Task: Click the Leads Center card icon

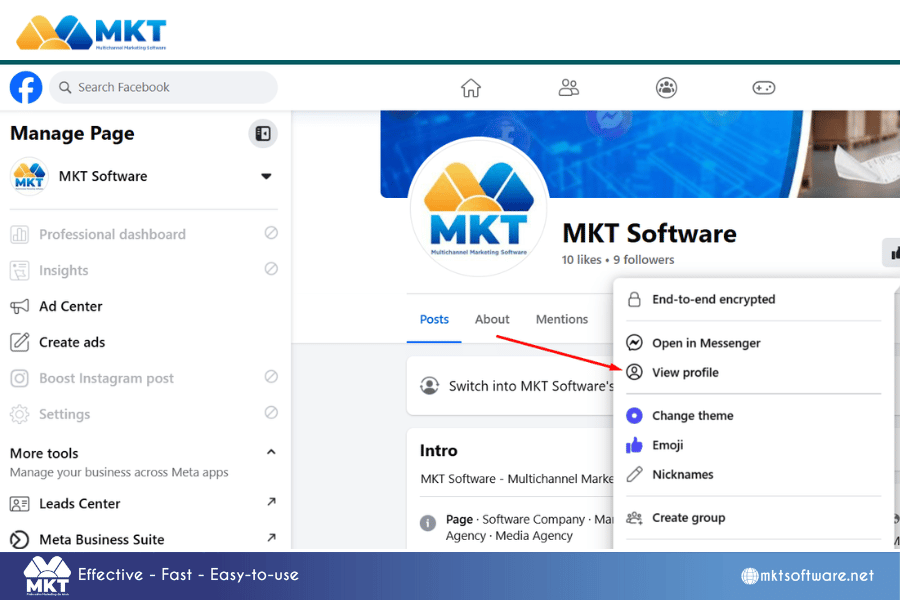Action: point(20,504)
